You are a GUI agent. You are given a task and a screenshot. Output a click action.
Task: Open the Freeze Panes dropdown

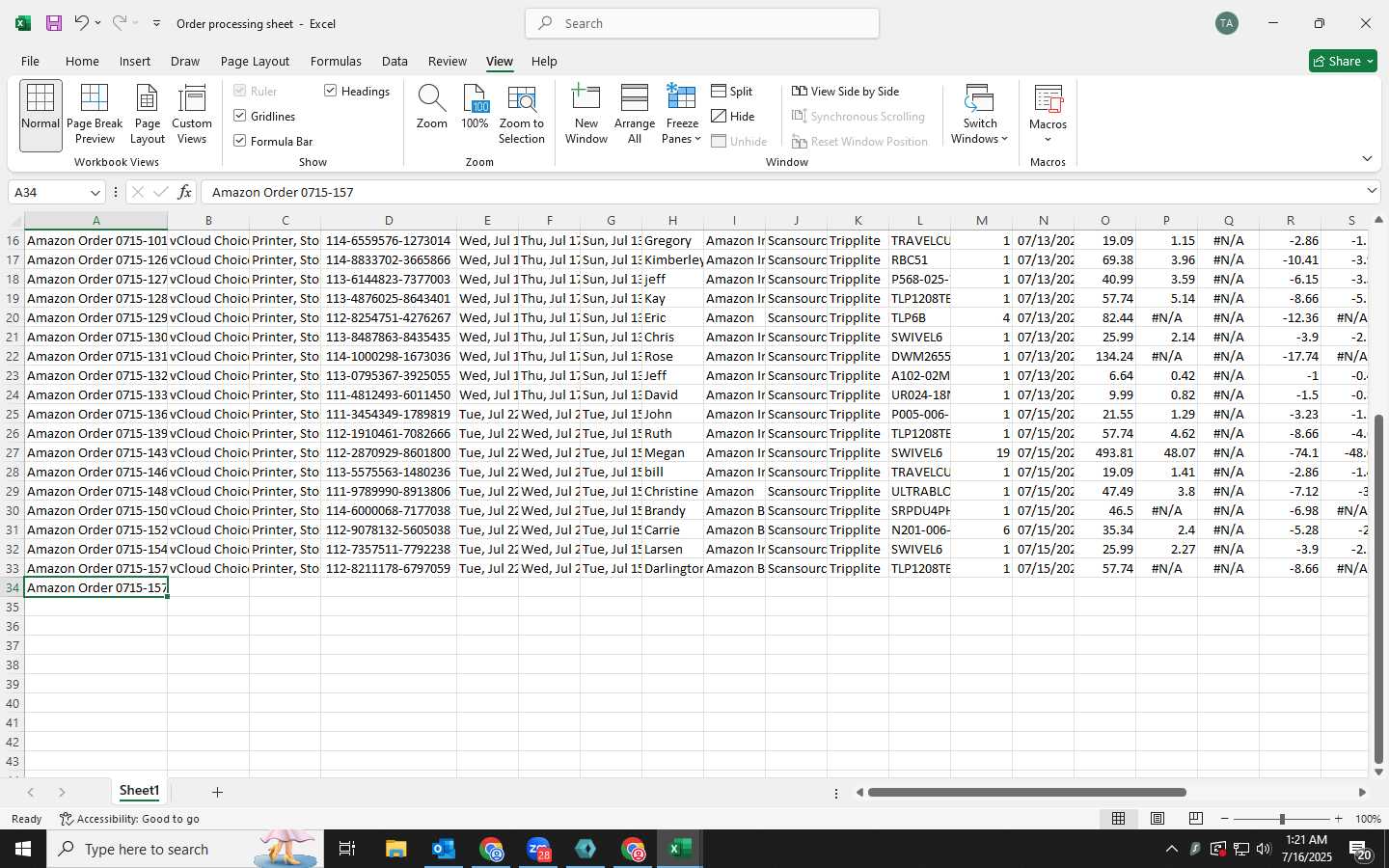[x=682, y=115]
